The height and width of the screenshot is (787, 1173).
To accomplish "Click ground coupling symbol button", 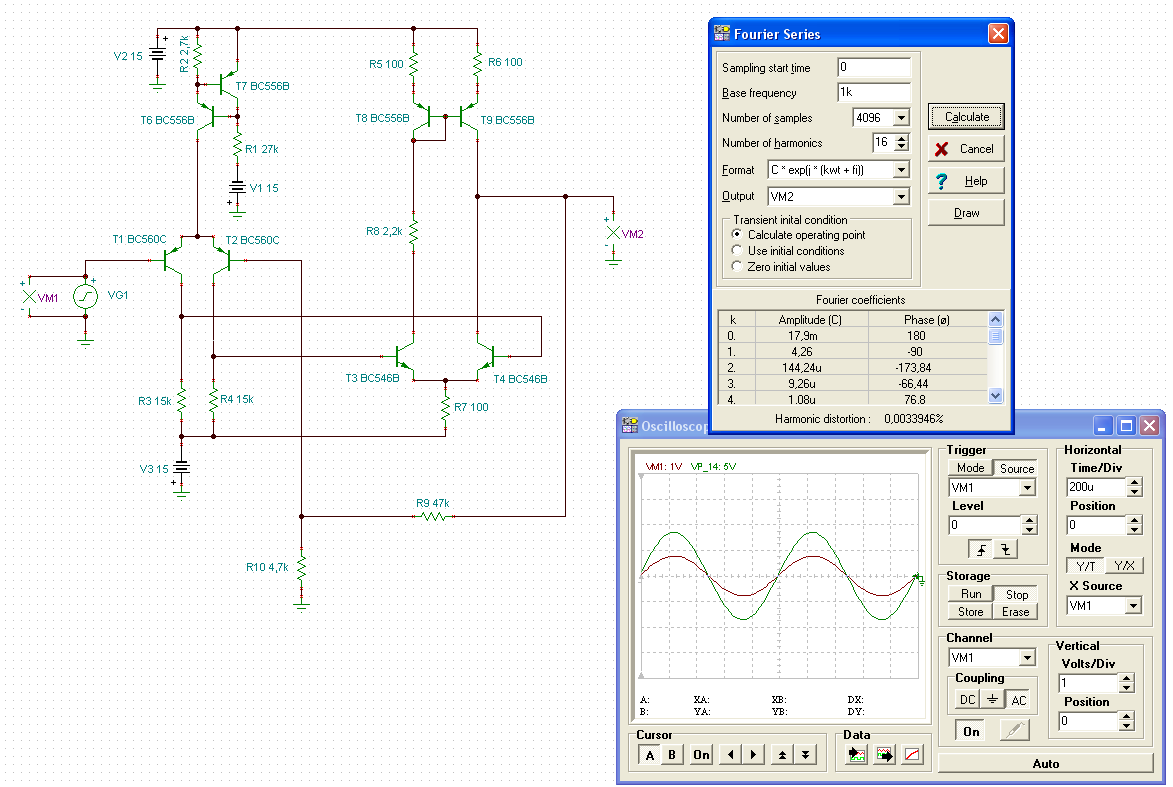I will tap(992, 701).
